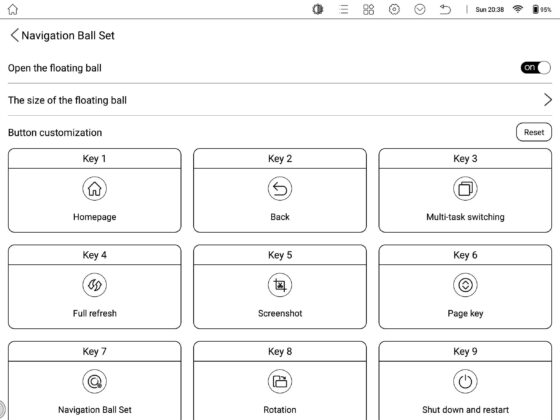
Task: Reset the button customization
Action: (534, 132)
